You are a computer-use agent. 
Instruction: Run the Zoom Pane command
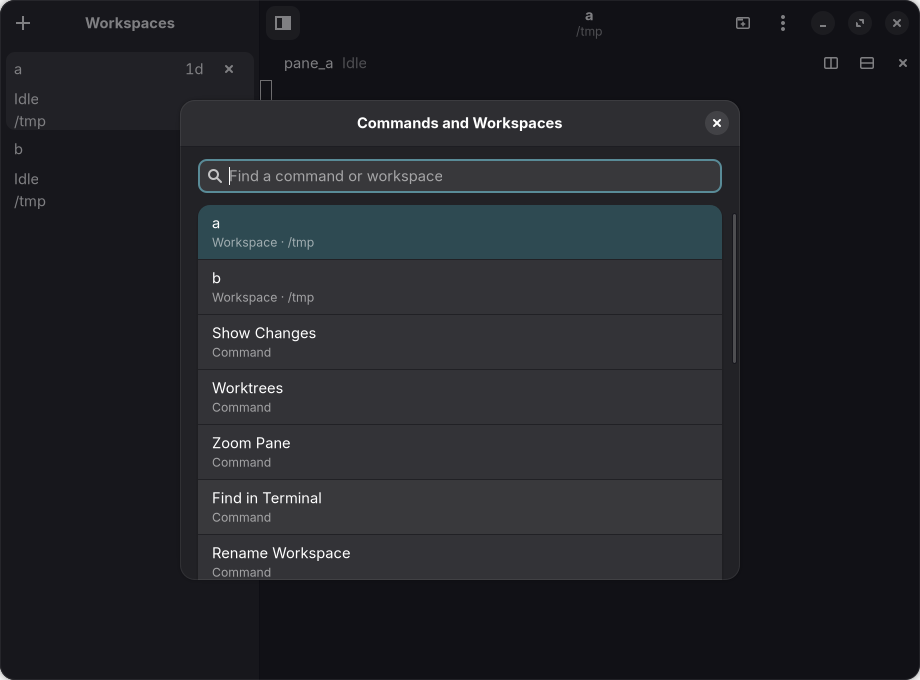click(x=460, y=452)
